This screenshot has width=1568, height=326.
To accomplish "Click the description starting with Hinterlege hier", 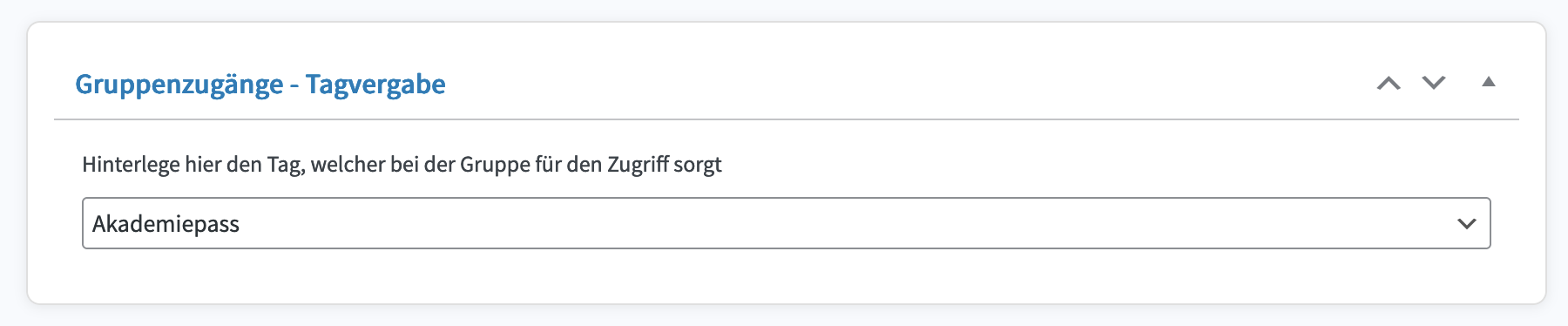I will 402,165.
